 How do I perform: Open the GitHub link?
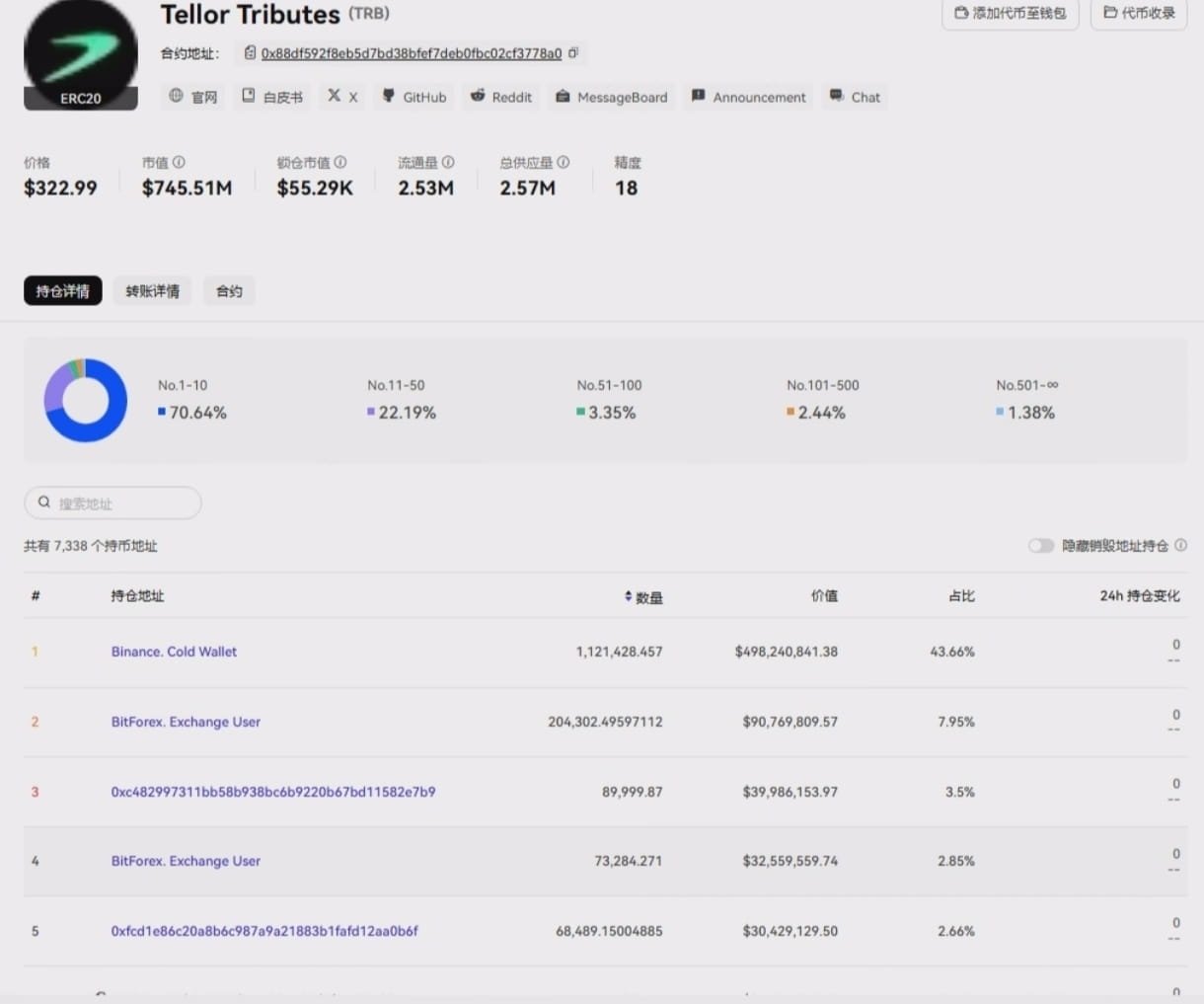click(414, 97)
